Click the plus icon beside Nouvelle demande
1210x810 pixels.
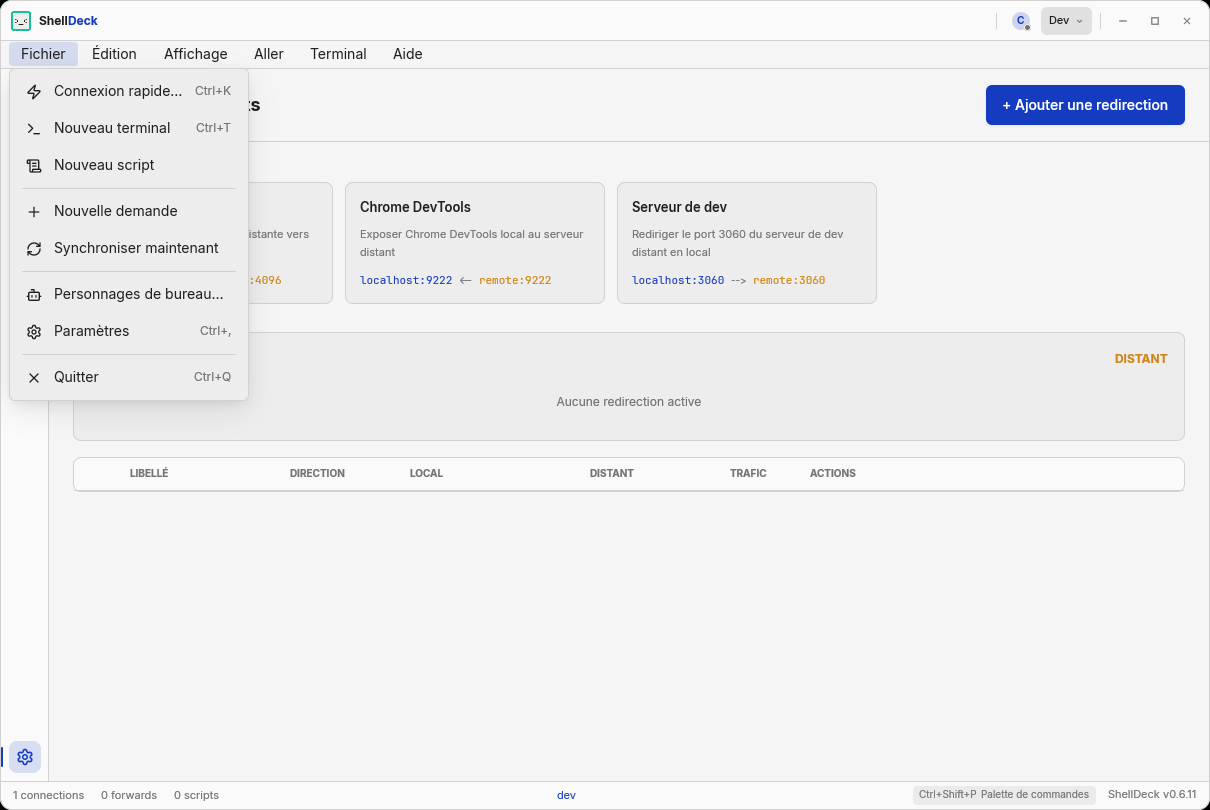[34, 211]
